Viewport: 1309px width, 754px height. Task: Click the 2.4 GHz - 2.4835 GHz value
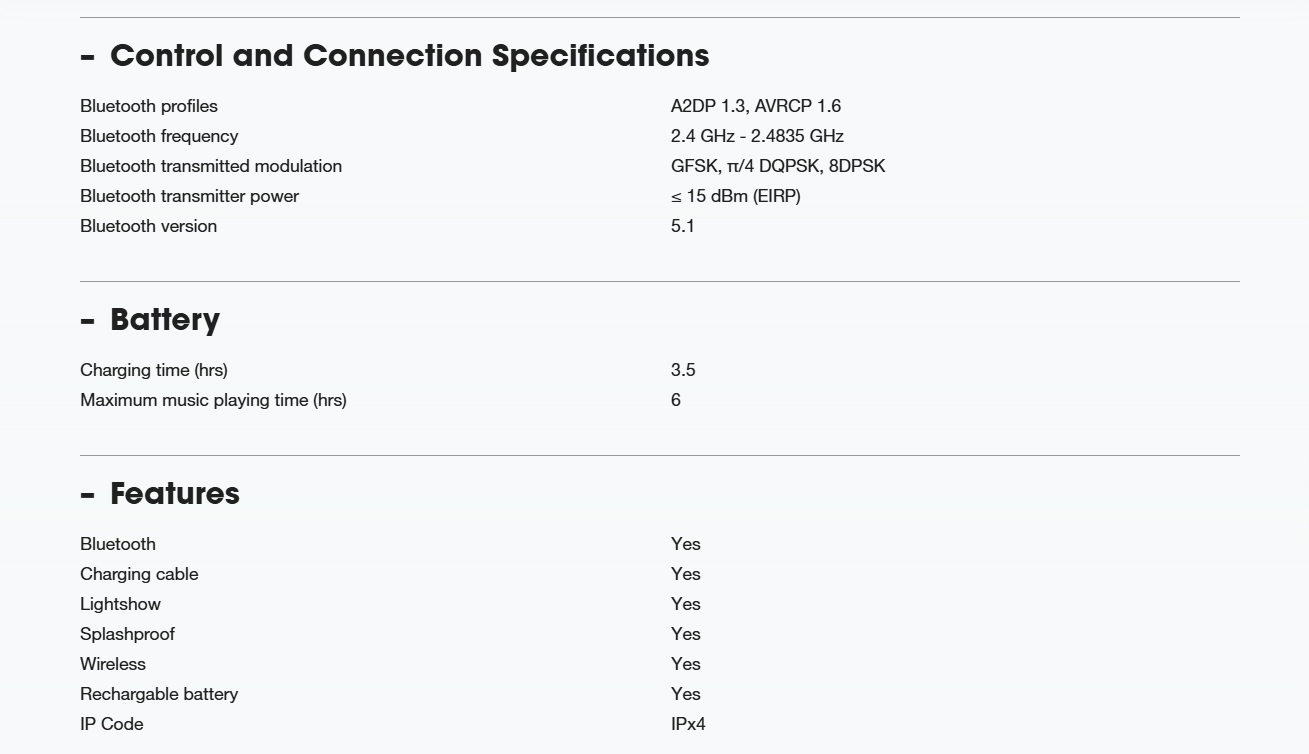coord(757,136)
